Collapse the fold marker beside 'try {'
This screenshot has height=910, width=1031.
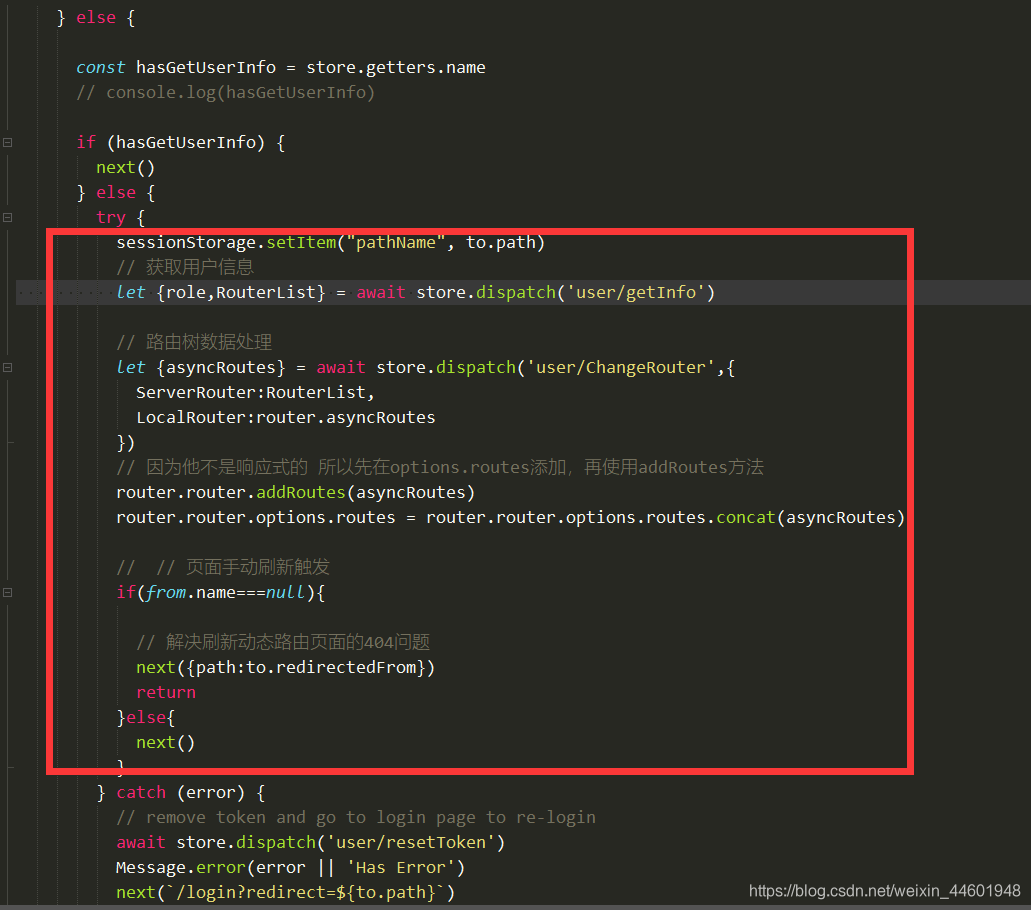pos(7,217)
